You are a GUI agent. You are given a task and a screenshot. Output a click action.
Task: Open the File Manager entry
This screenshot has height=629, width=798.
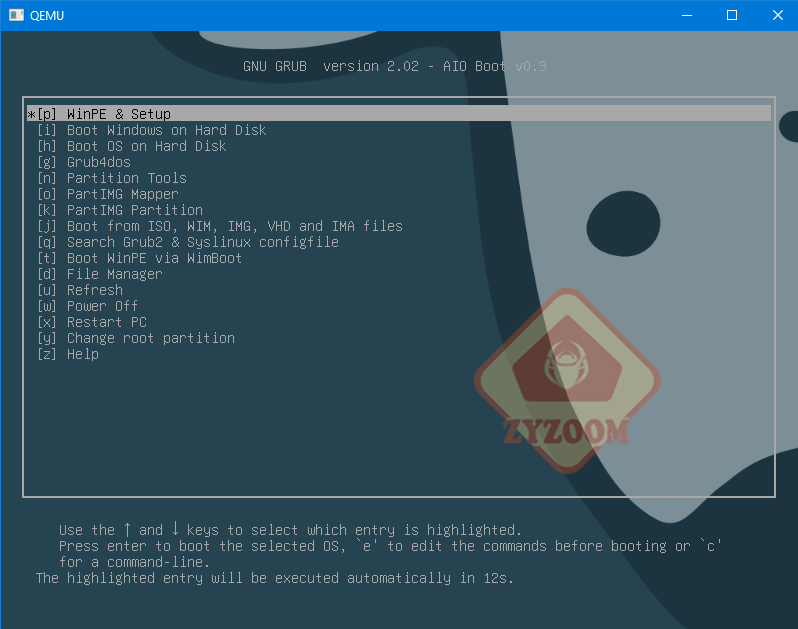(x=100, y=274)
